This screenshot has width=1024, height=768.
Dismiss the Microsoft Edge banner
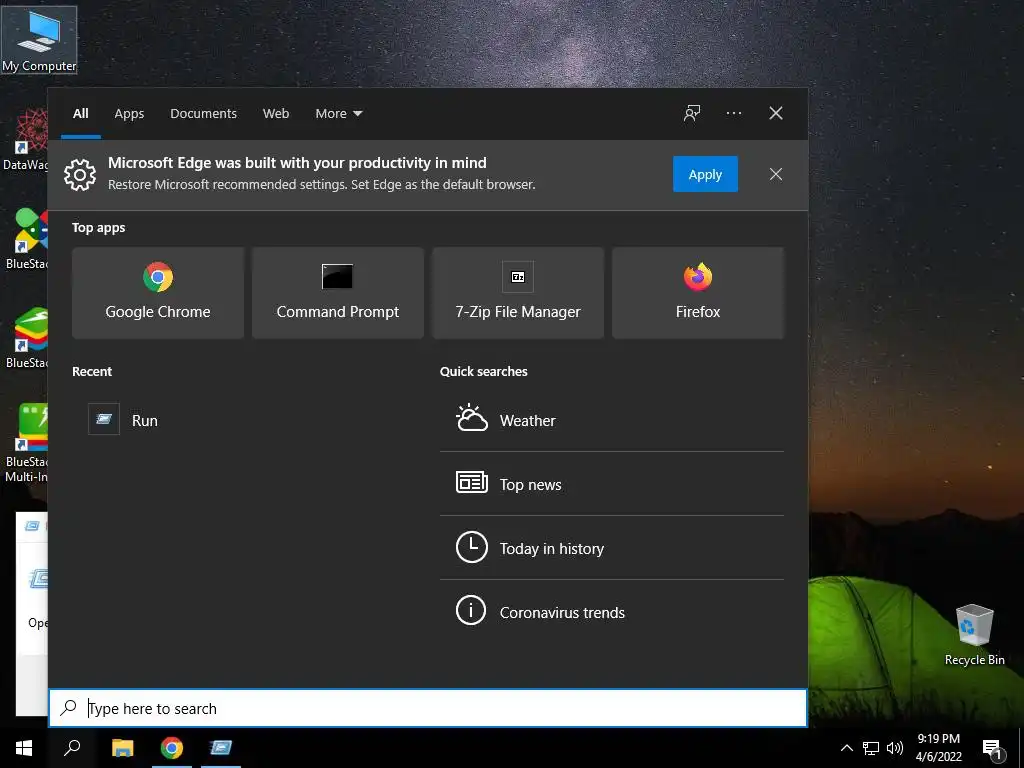(x=775, y=174)
